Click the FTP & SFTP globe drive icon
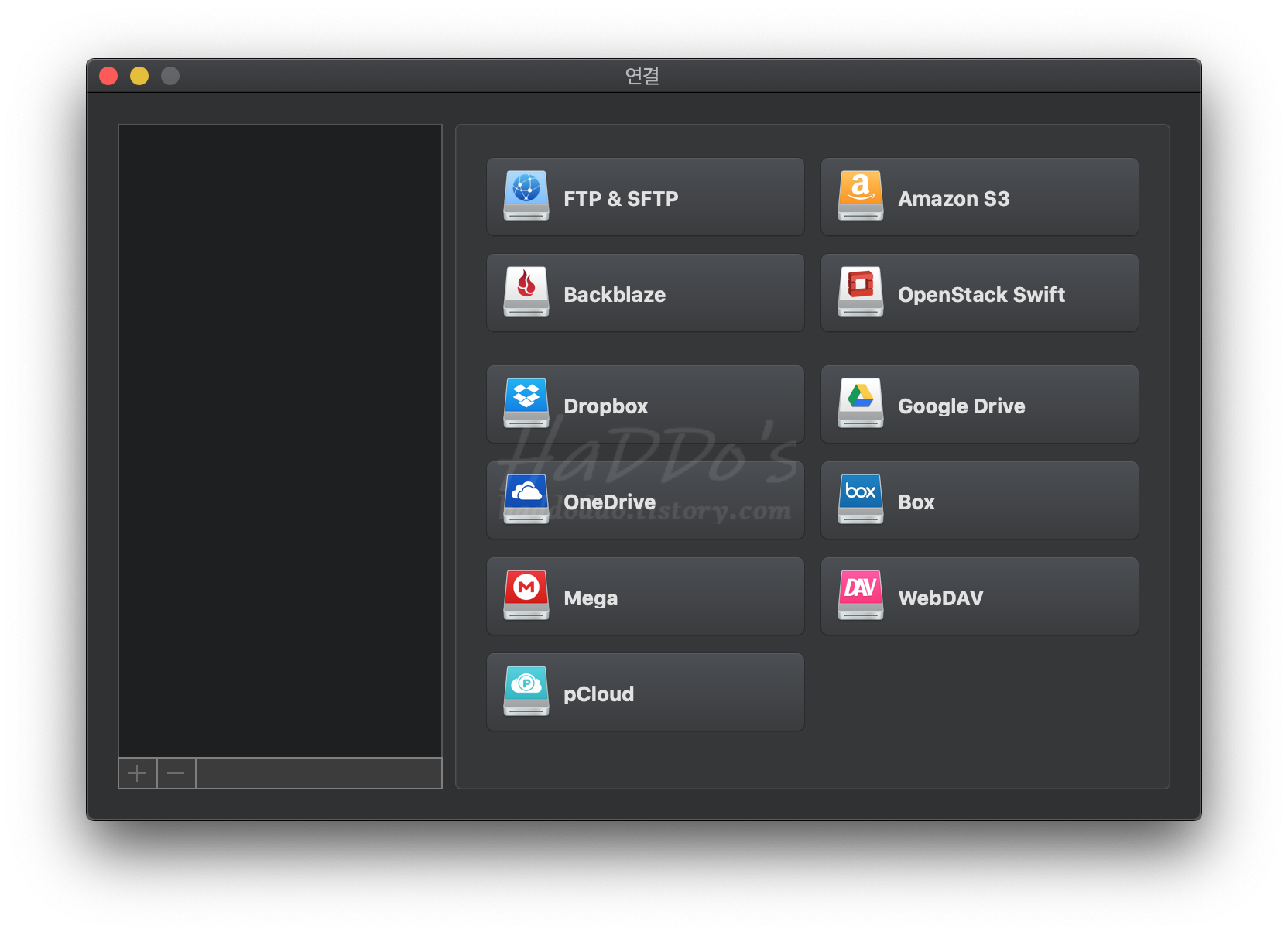 tap(526, 196)
